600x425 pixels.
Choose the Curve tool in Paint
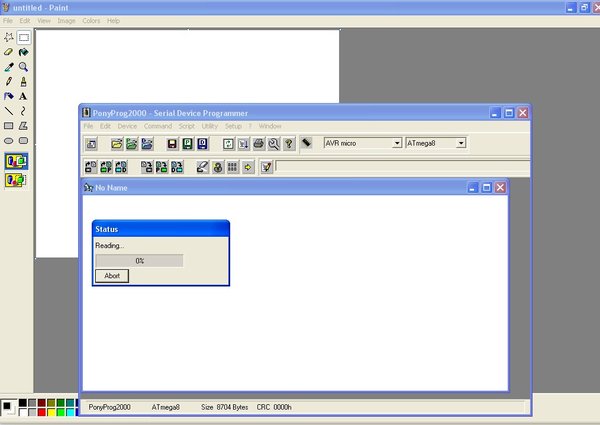(24, 111)
